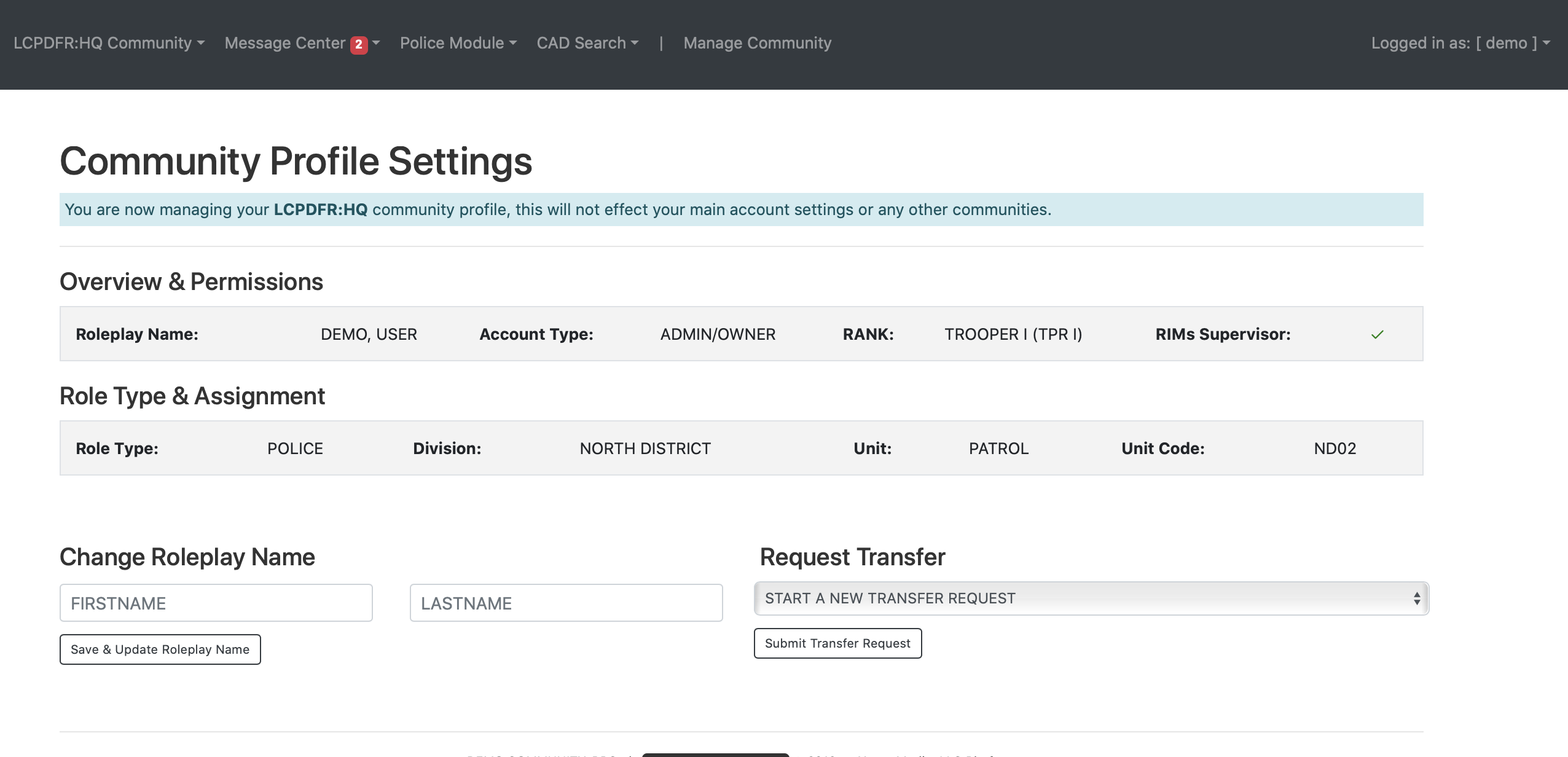Open the Logged in as demo menu
Screen dimensions: 1568x757
tap(1460, 43)
